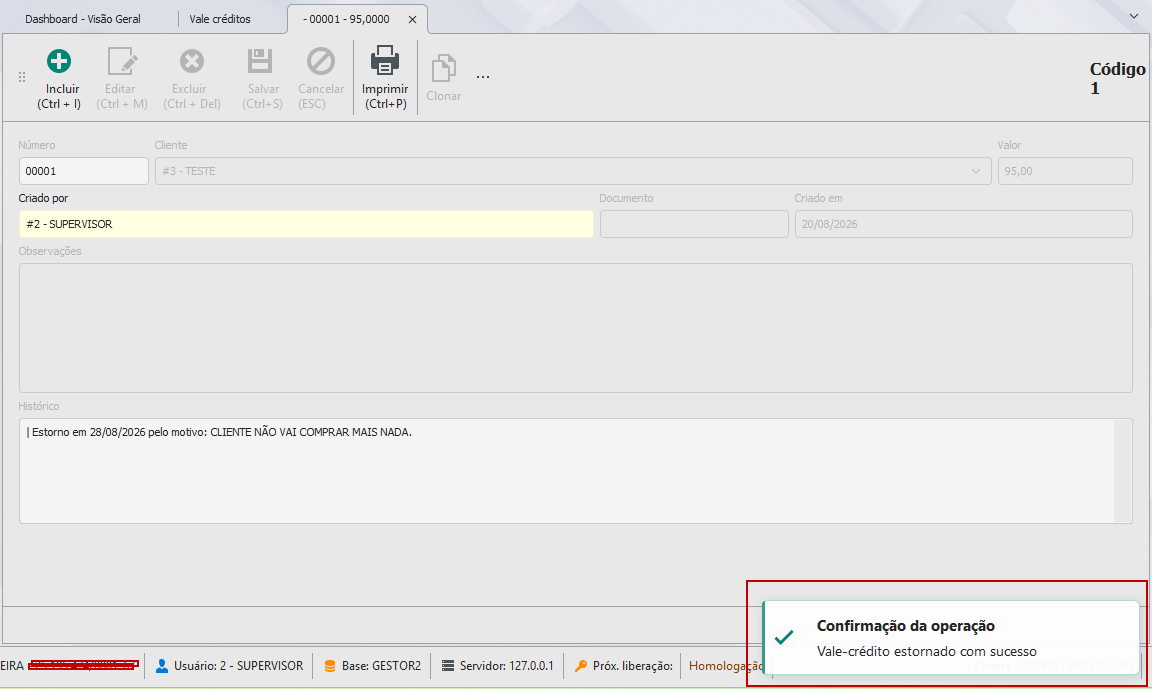This screenshot has width=1152, height=689.
Task: Click the Editar pencil icon
Action: (x=122, y=61)
